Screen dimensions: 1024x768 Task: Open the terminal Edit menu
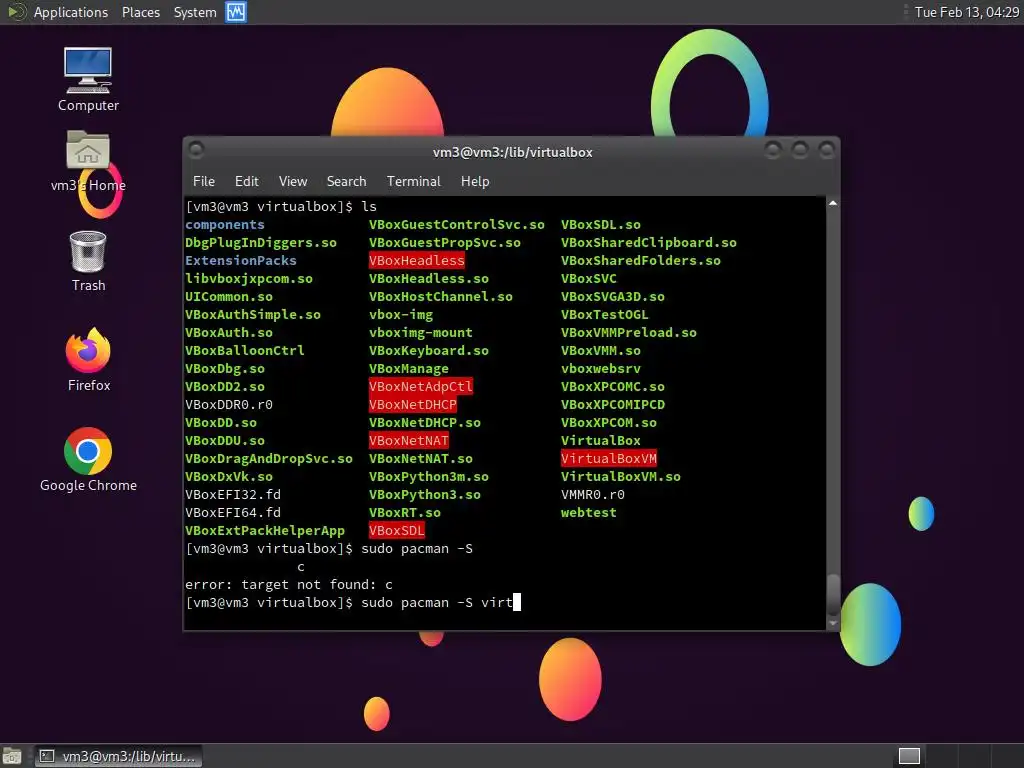point(246,182)
